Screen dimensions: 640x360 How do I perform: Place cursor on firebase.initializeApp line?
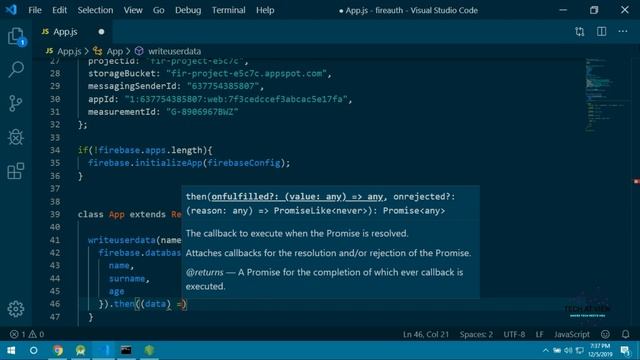[189, 163]
